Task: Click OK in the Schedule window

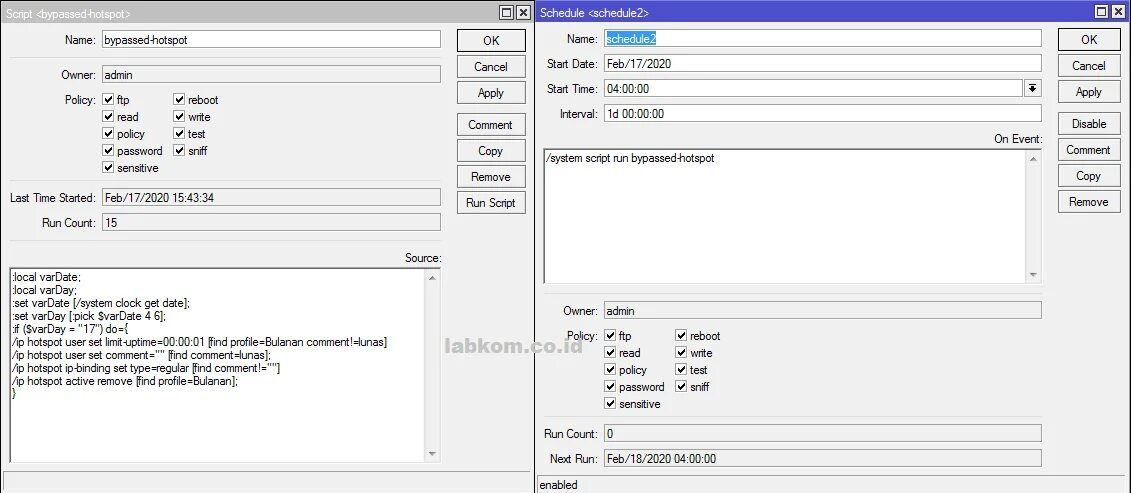Action: click(1089, 40)
